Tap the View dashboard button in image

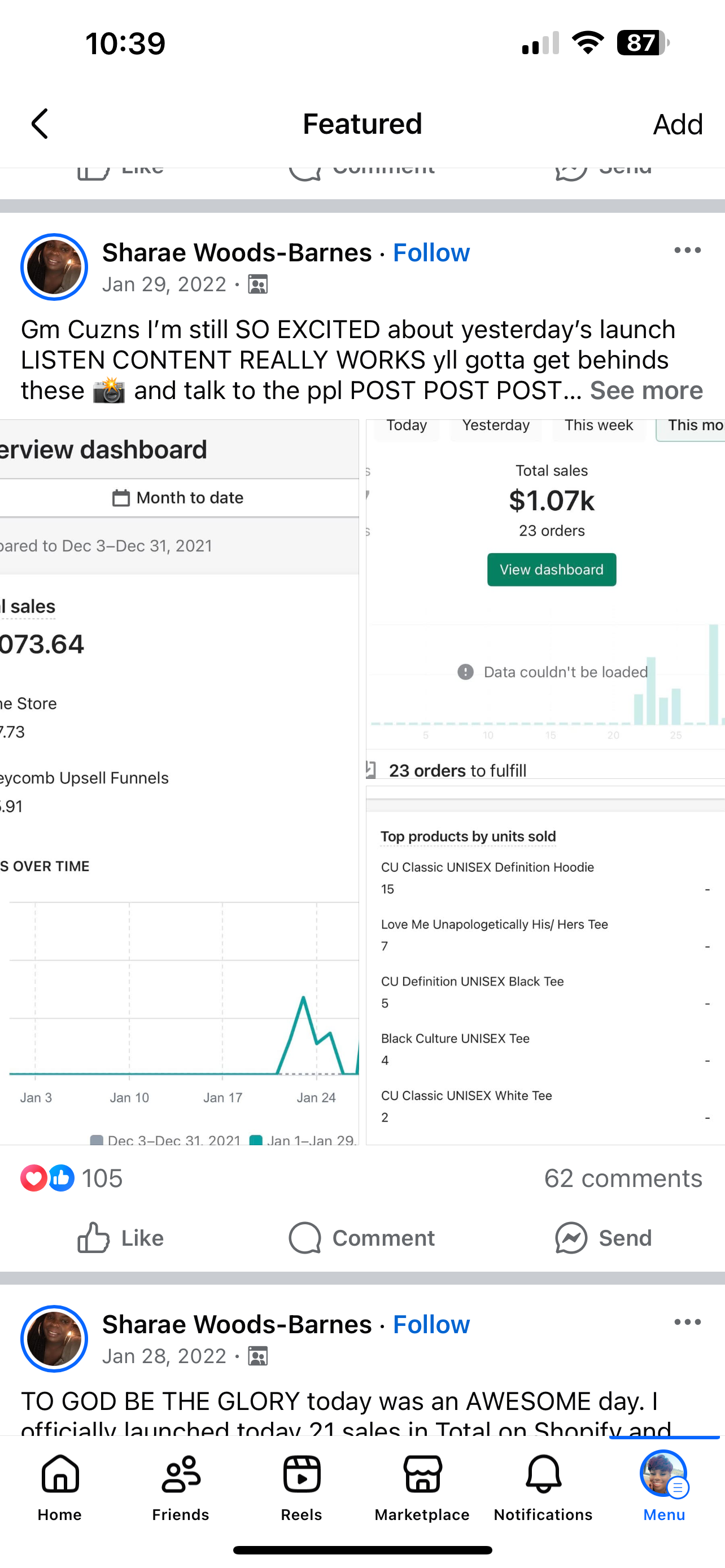coord(552,570)
